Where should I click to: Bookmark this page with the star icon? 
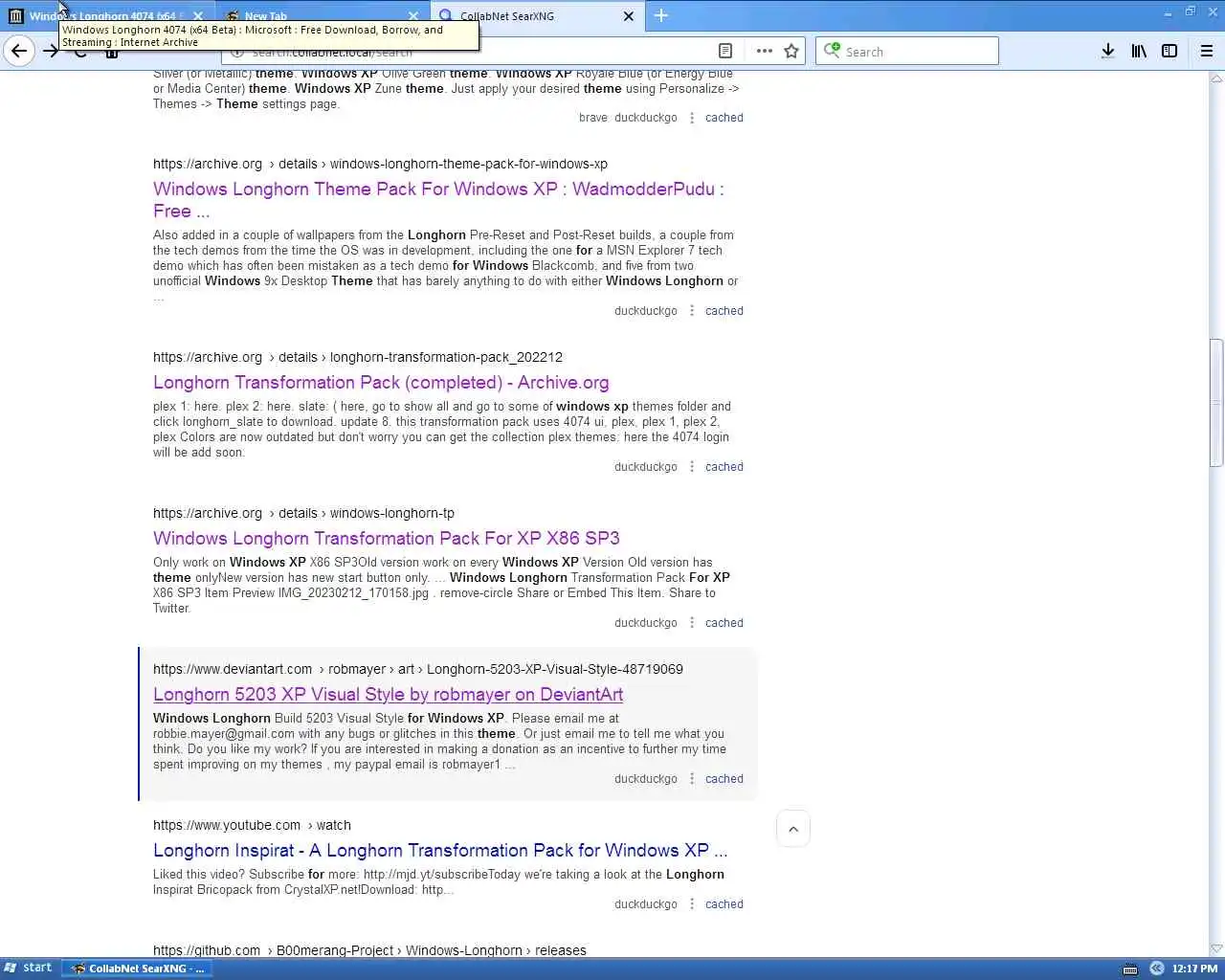tap(791, 51)
